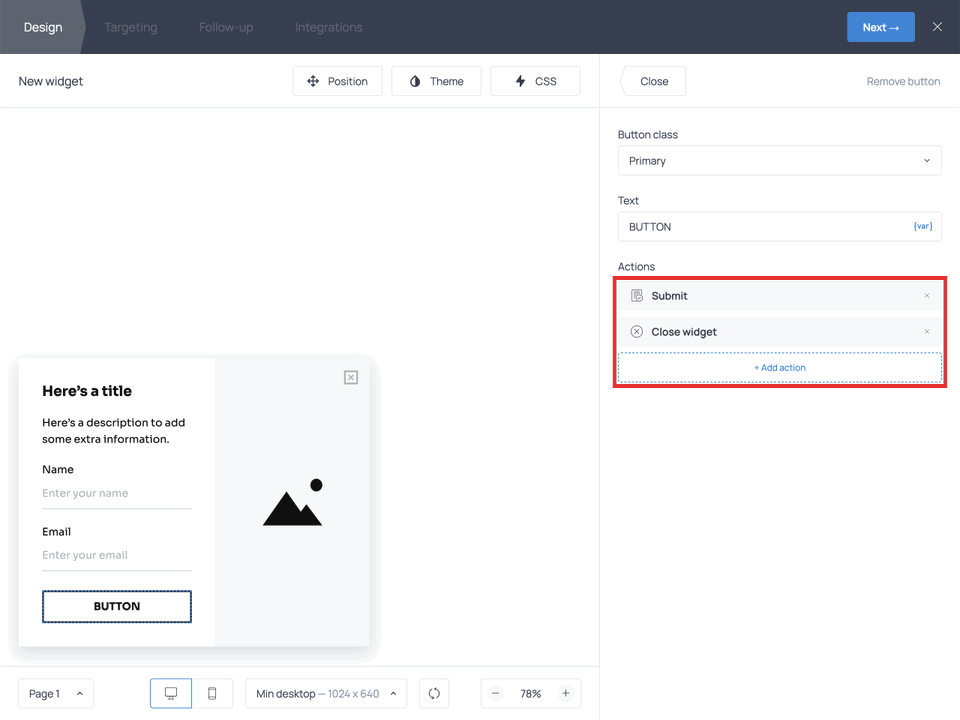Viewport: 960px width, 720px height.
Task: Click the Remove button link
Action: point(903,81)
